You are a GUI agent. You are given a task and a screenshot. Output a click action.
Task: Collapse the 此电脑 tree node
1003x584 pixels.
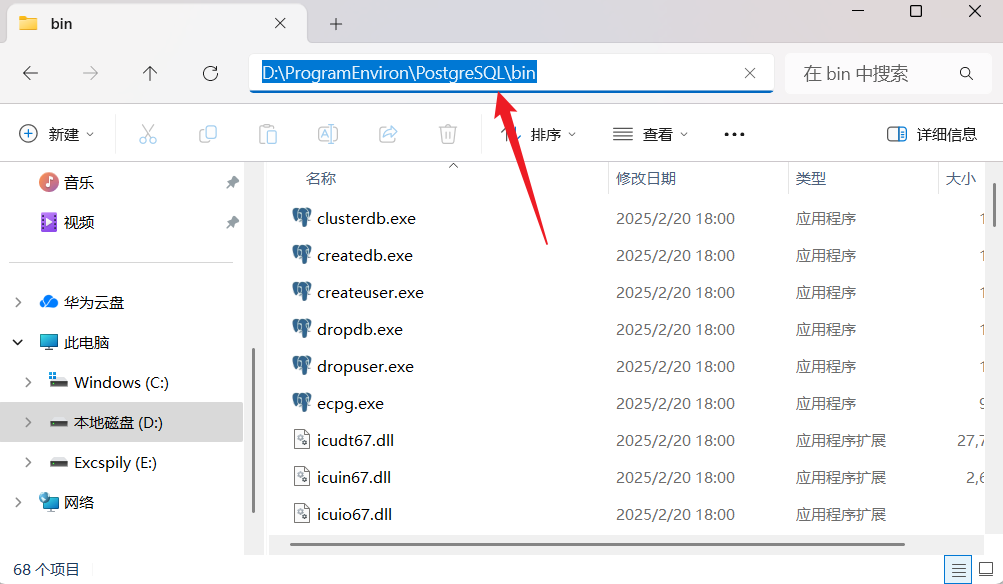18,342
